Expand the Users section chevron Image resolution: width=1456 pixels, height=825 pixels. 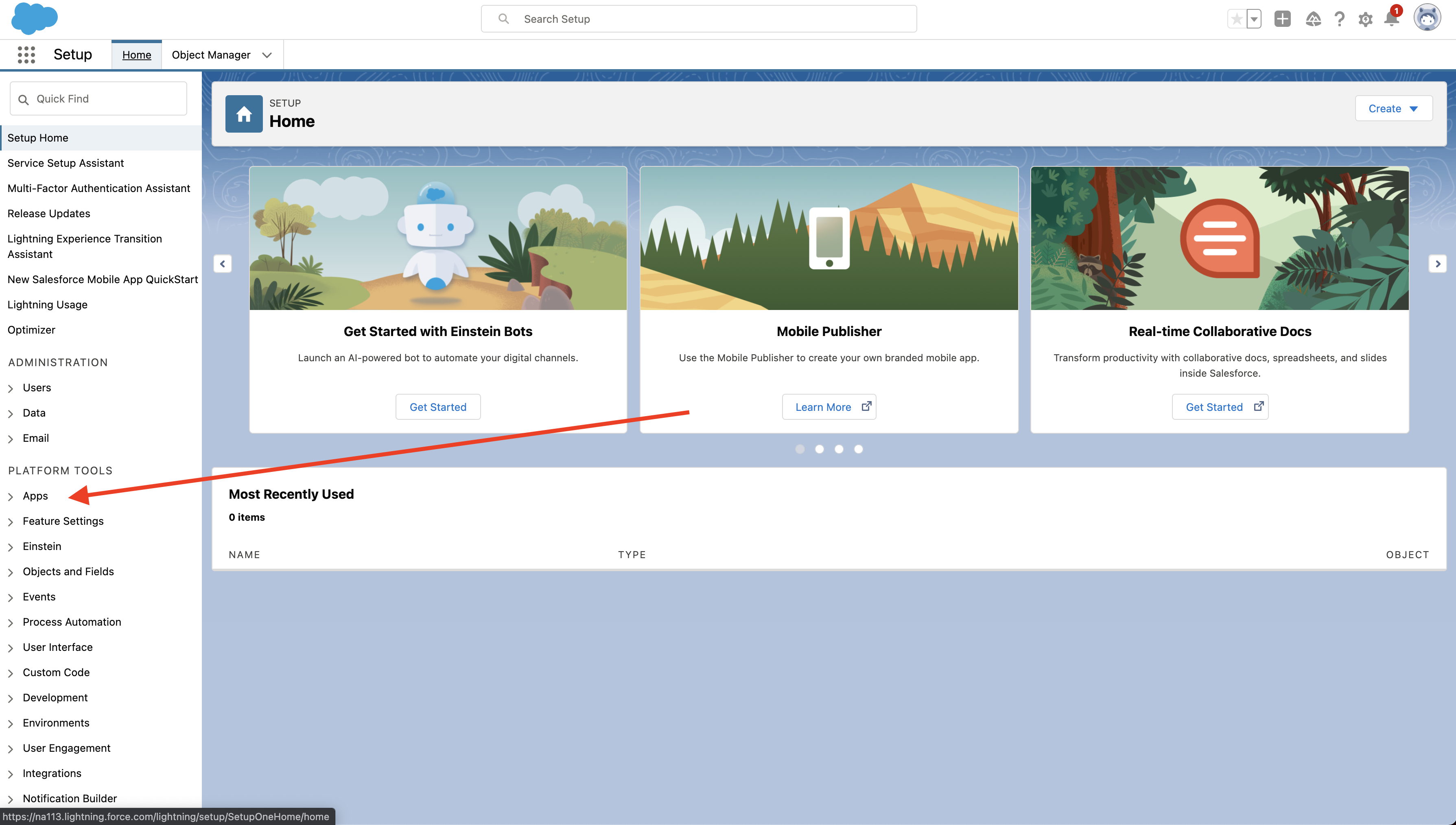[x=10, y=388]
